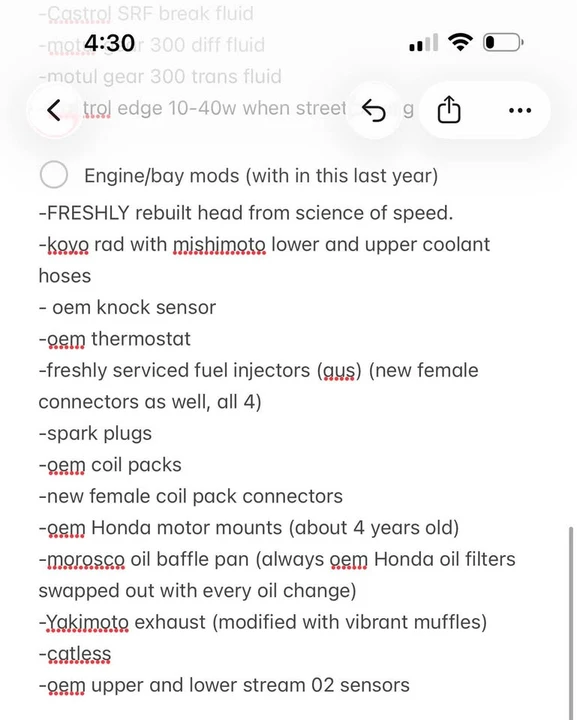The image size is (577, 720).
Task: Tap the Wi-Fi status icon
Action: point(460,42)
